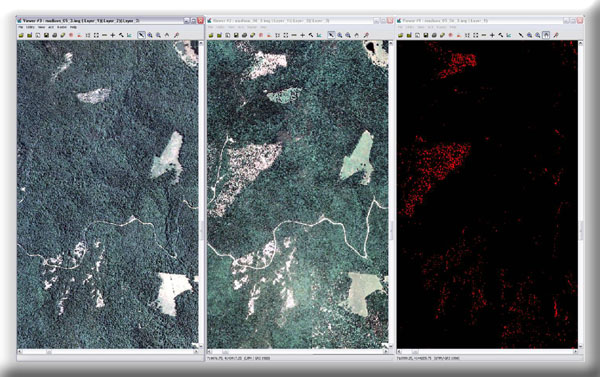Click the red eraser icon in the right viewer
The width and height of the screenshot is (600, 377).
tap(459, 35)
